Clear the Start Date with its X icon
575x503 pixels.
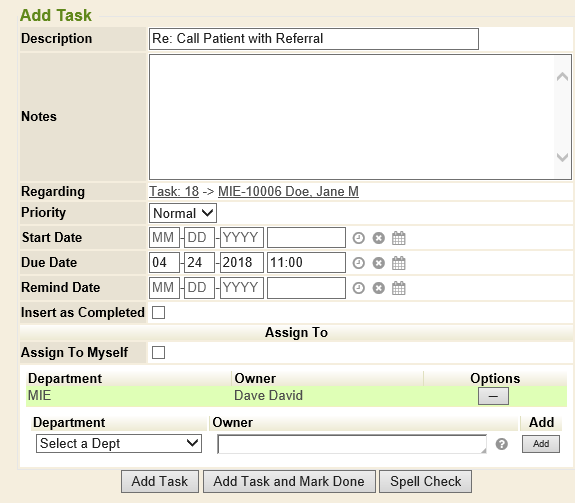[378, 238]
